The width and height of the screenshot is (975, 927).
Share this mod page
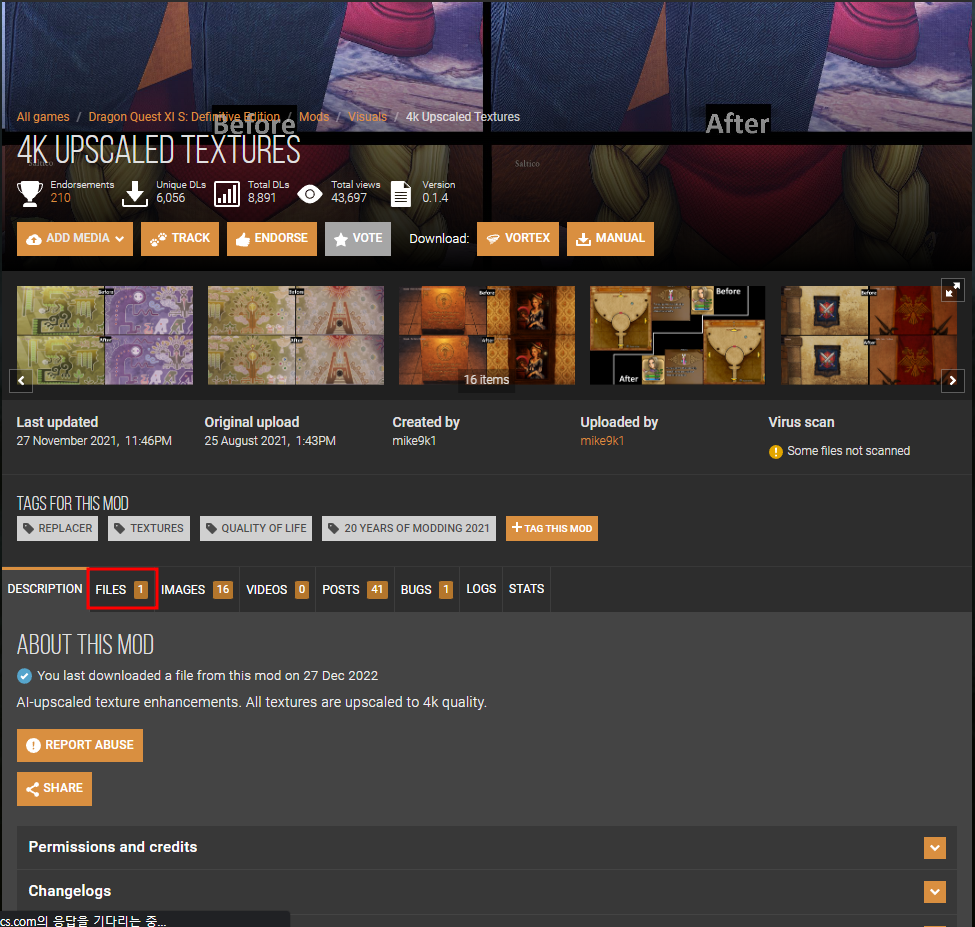point(54,789)
